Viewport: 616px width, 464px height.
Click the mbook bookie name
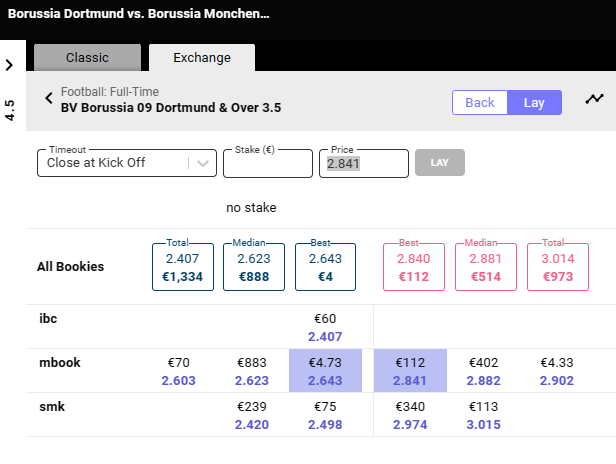click(x=60, y=362)
